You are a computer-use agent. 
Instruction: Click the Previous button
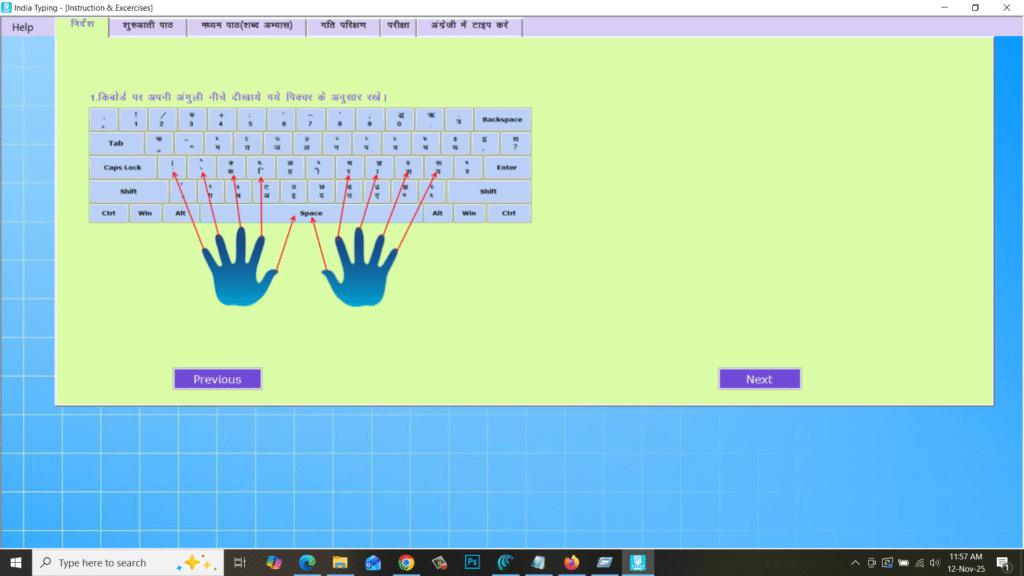point(217,378)
